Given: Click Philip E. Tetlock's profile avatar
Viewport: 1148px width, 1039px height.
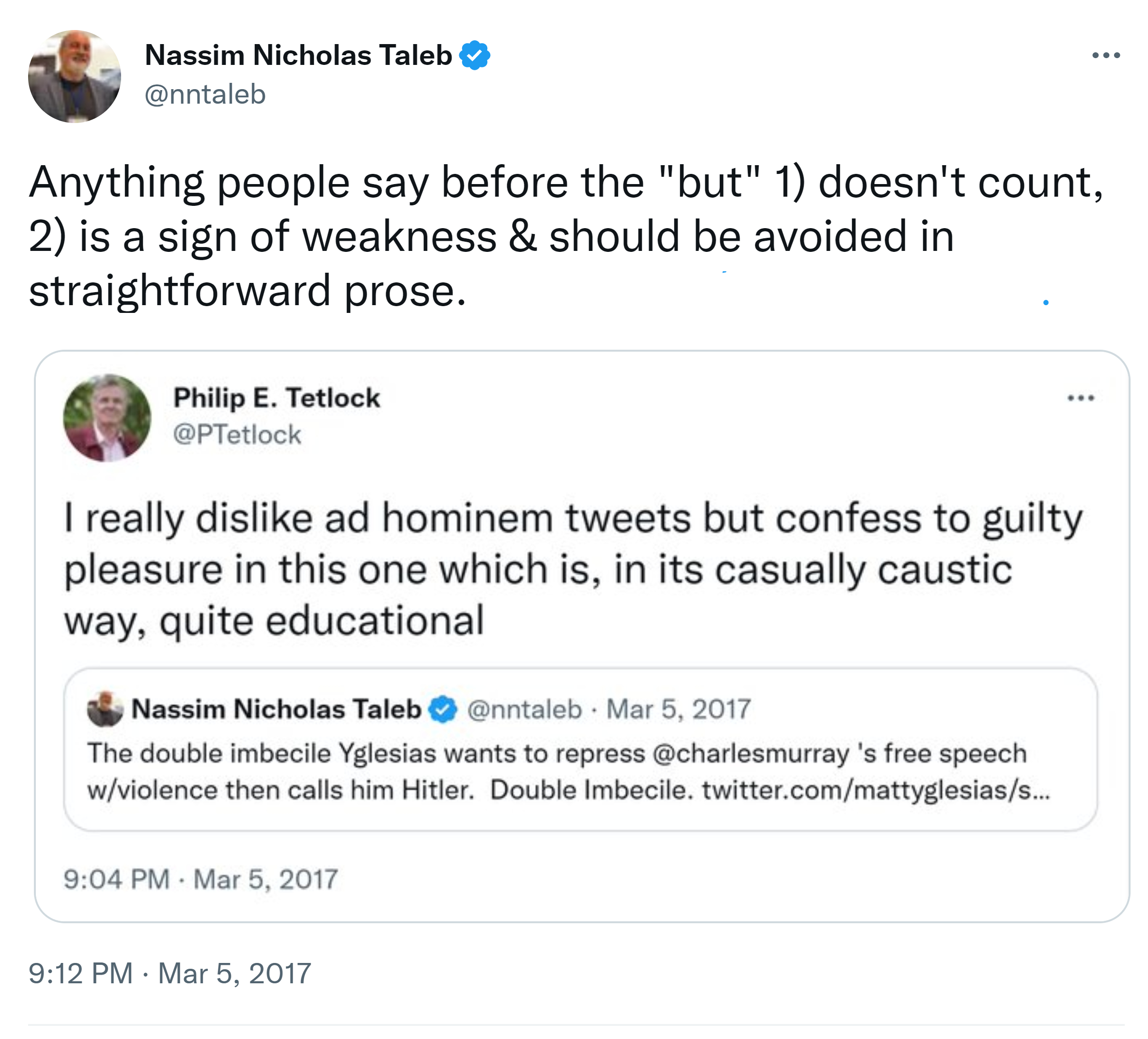Looking at the screenshot, I should click(107, 418).
